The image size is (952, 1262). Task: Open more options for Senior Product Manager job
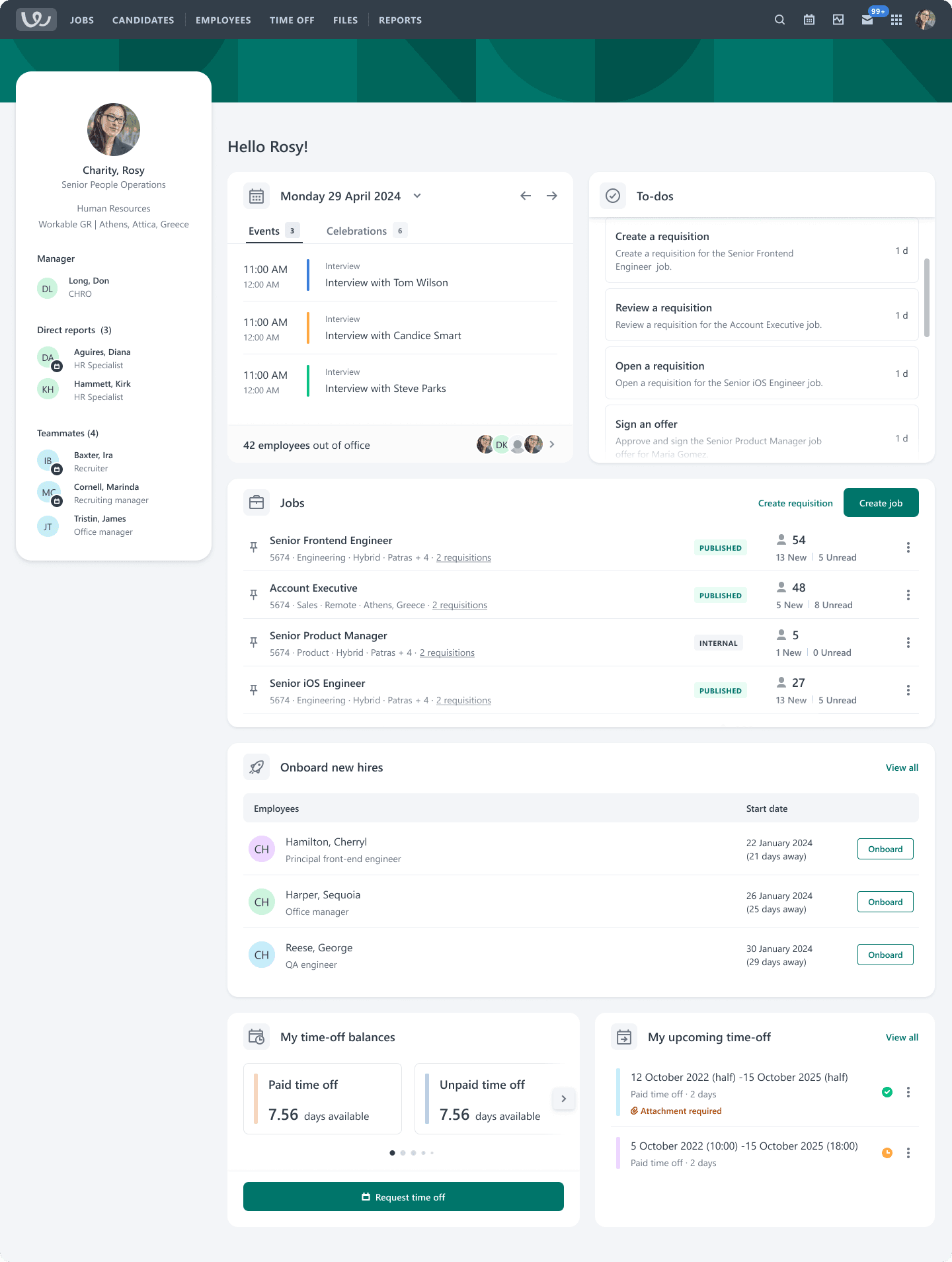pos(908,643)
